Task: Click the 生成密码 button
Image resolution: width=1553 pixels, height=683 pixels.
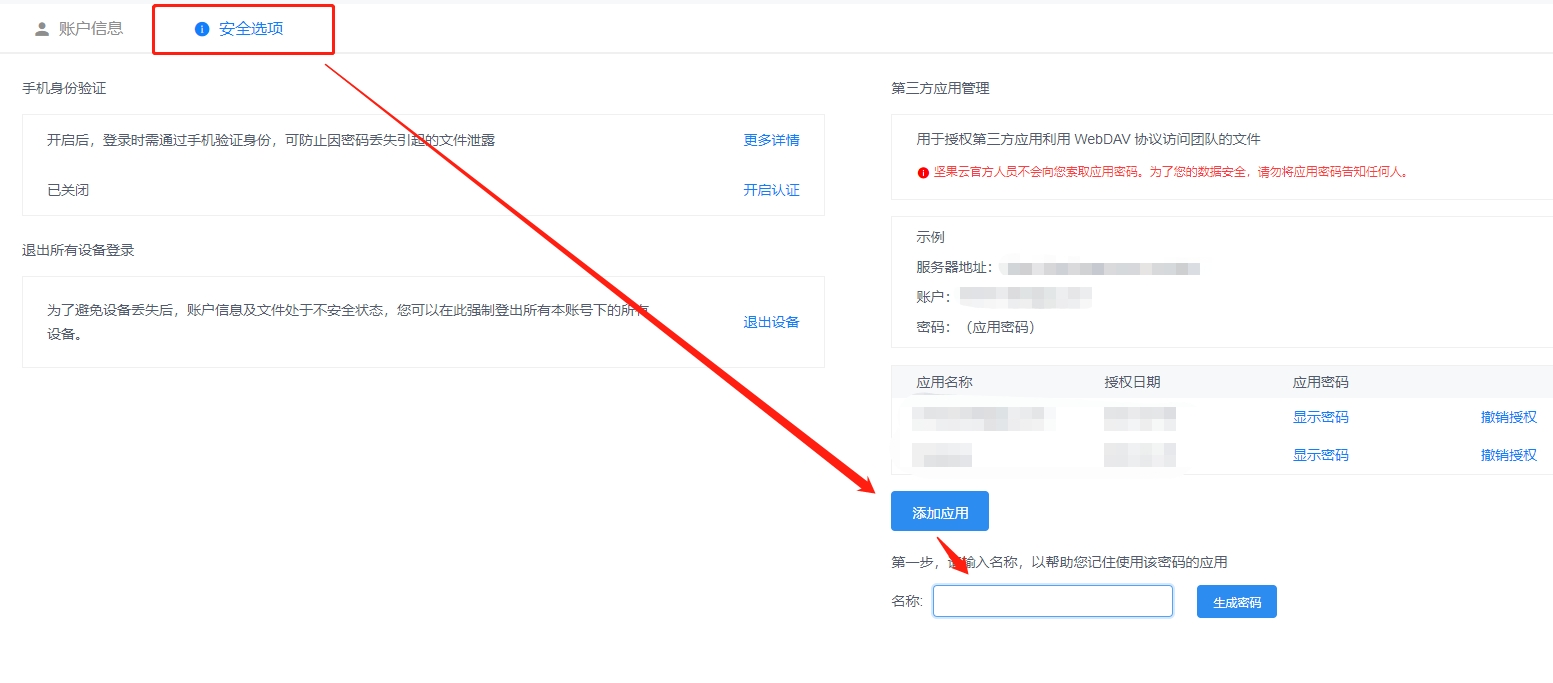Action: [1236, 602]
